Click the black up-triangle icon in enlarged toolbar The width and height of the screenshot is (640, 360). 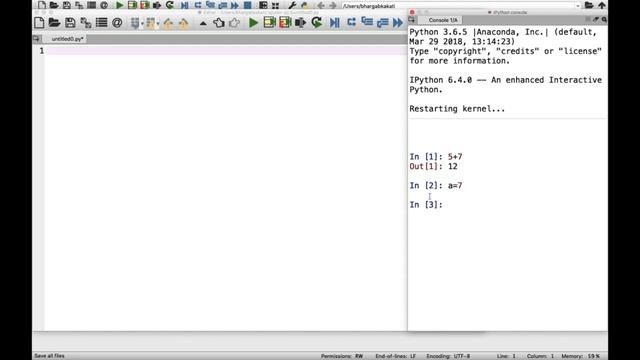click(x=203, y=23)
